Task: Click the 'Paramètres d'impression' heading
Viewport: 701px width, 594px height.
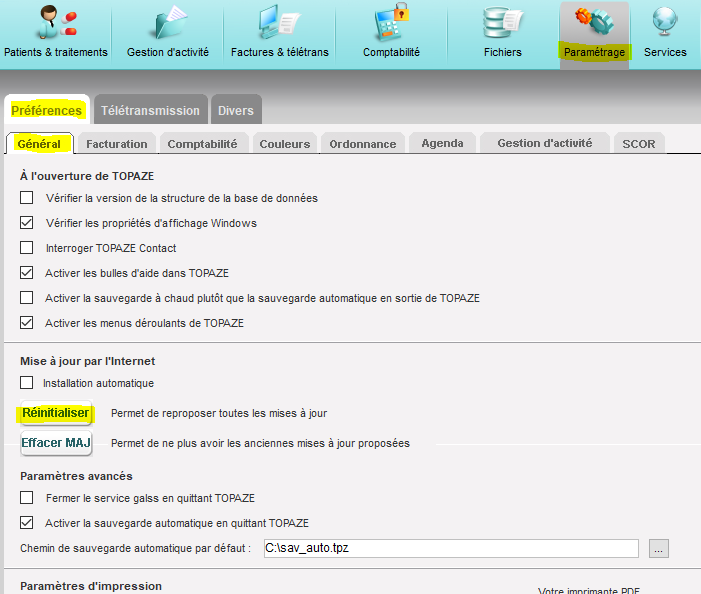Action: pyautogui.click(x=91, y=586)
